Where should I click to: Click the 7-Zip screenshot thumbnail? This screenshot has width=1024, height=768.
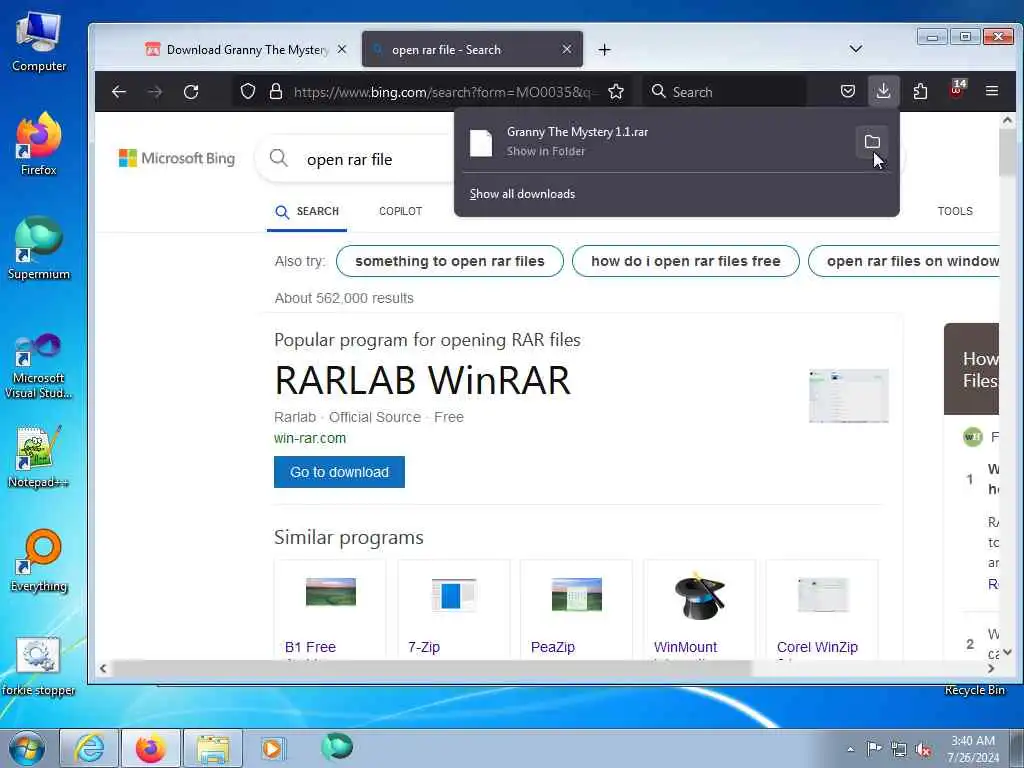pos(453,594)
